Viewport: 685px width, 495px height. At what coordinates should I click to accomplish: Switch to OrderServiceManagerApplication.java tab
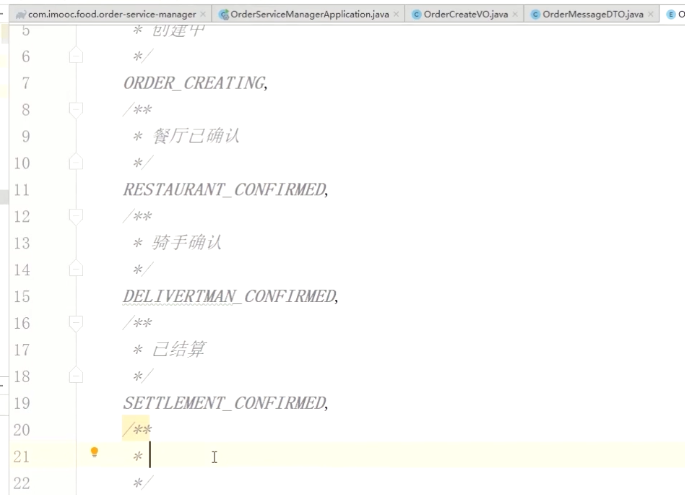310,14
